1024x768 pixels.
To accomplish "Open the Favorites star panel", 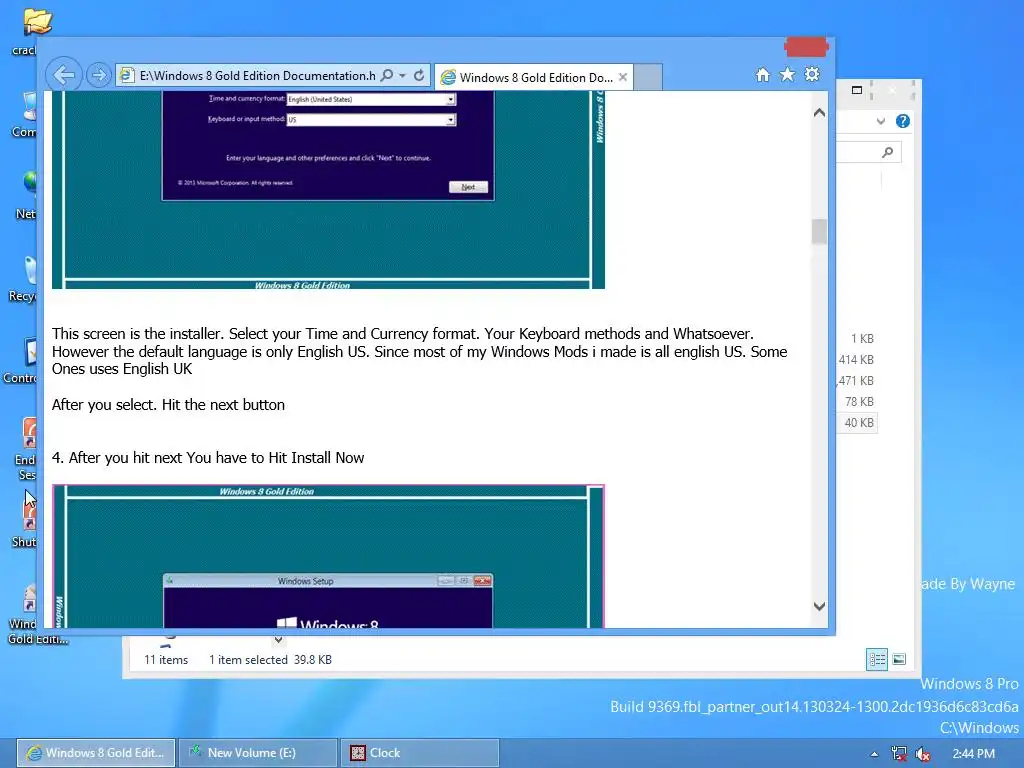I will coord(788,74).
